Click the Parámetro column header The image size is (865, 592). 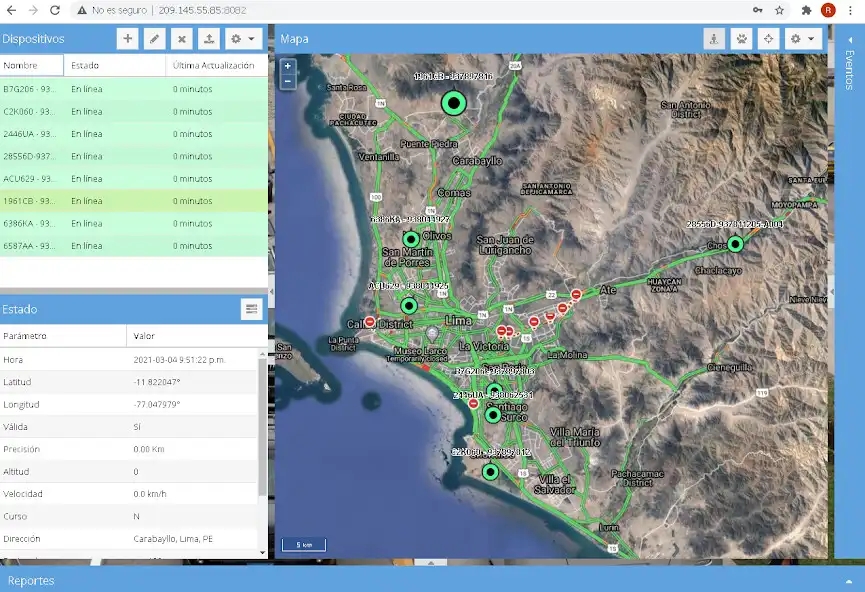pos(63,336)
